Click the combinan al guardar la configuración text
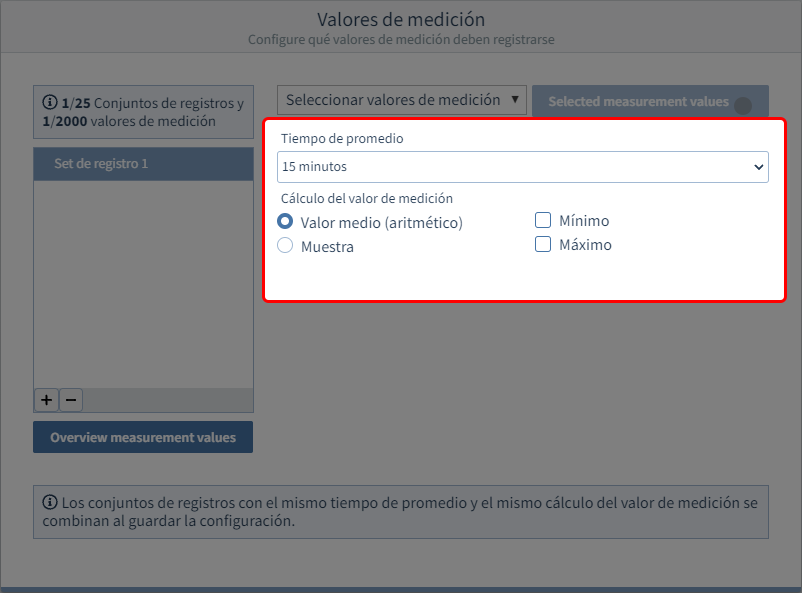This screenshot has width=802, height=593. tap(169, 521)
